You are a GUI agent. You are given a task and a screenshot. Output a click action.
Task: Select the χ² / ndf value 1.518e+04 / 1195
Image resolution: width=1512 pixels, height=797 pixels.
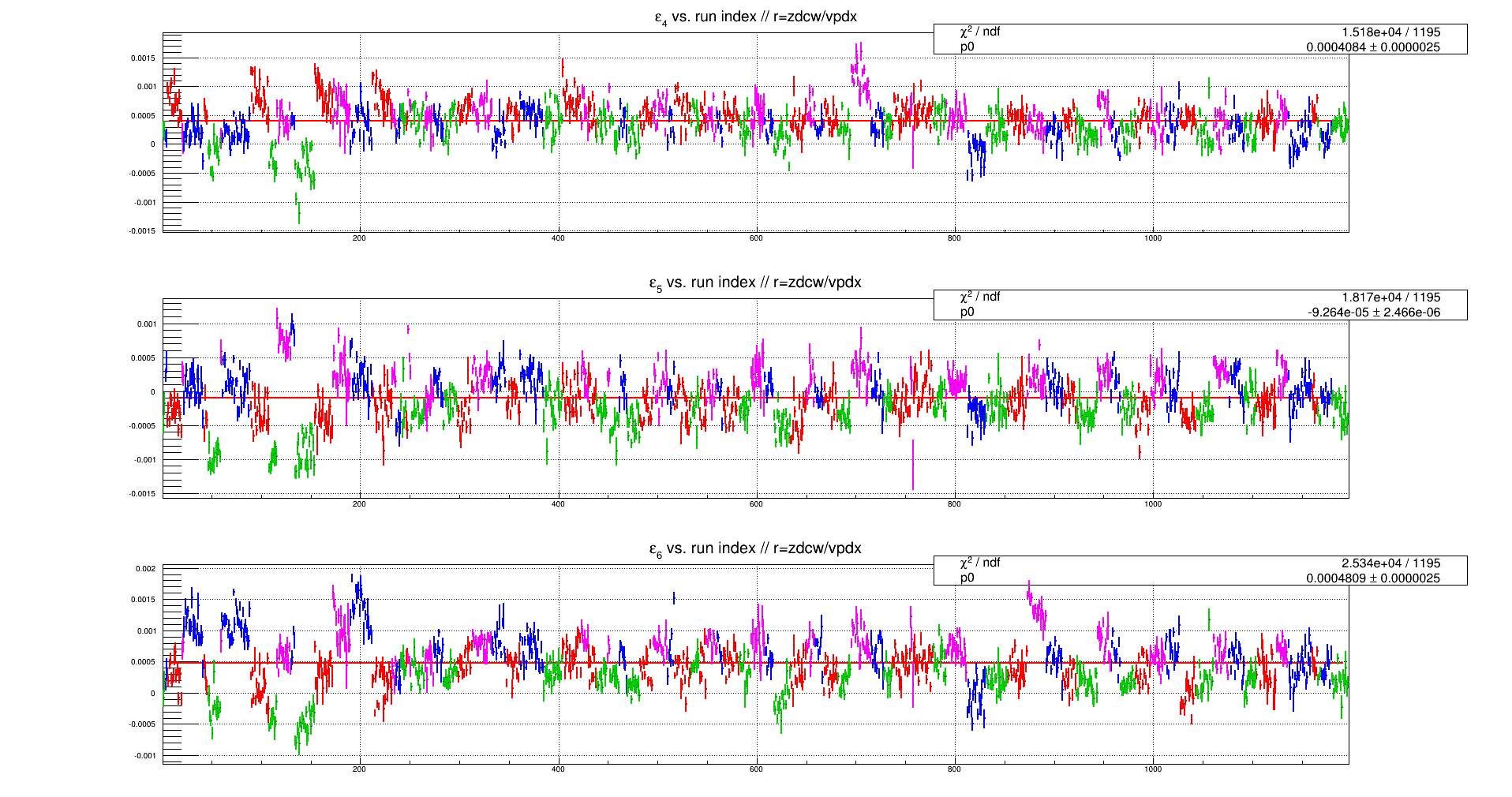[x=1390, y=32]
